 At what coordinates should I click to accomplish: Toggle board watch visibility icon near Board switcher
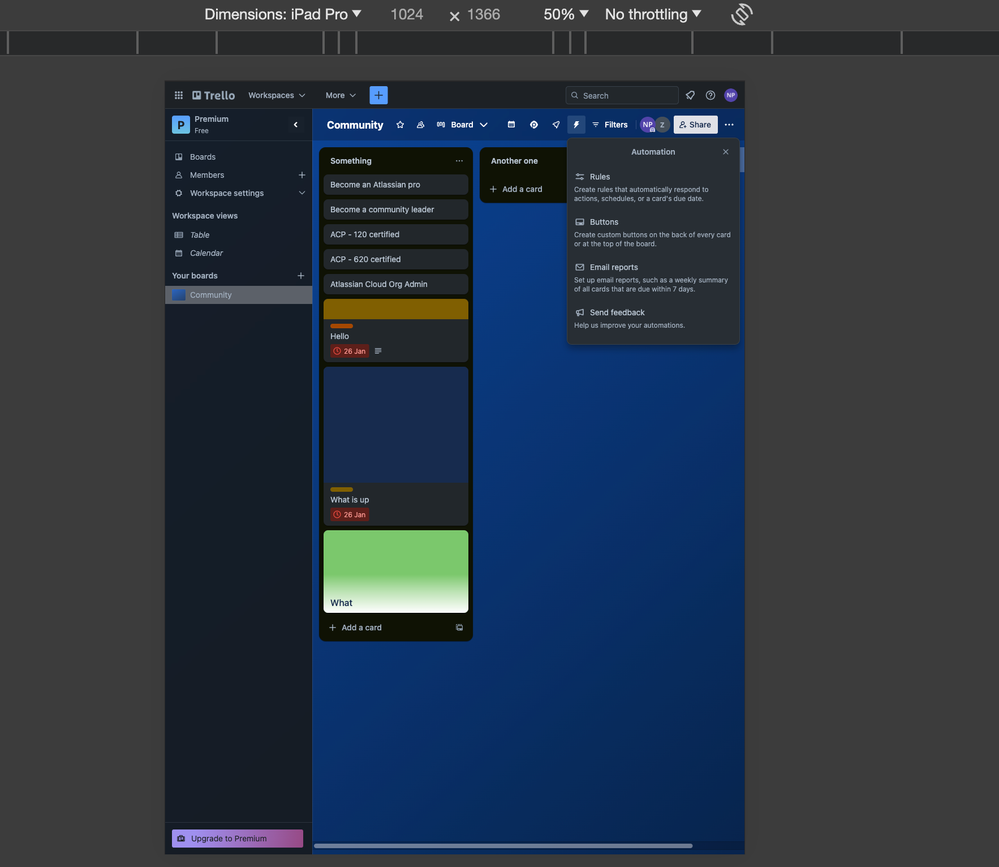pos(421,124)
